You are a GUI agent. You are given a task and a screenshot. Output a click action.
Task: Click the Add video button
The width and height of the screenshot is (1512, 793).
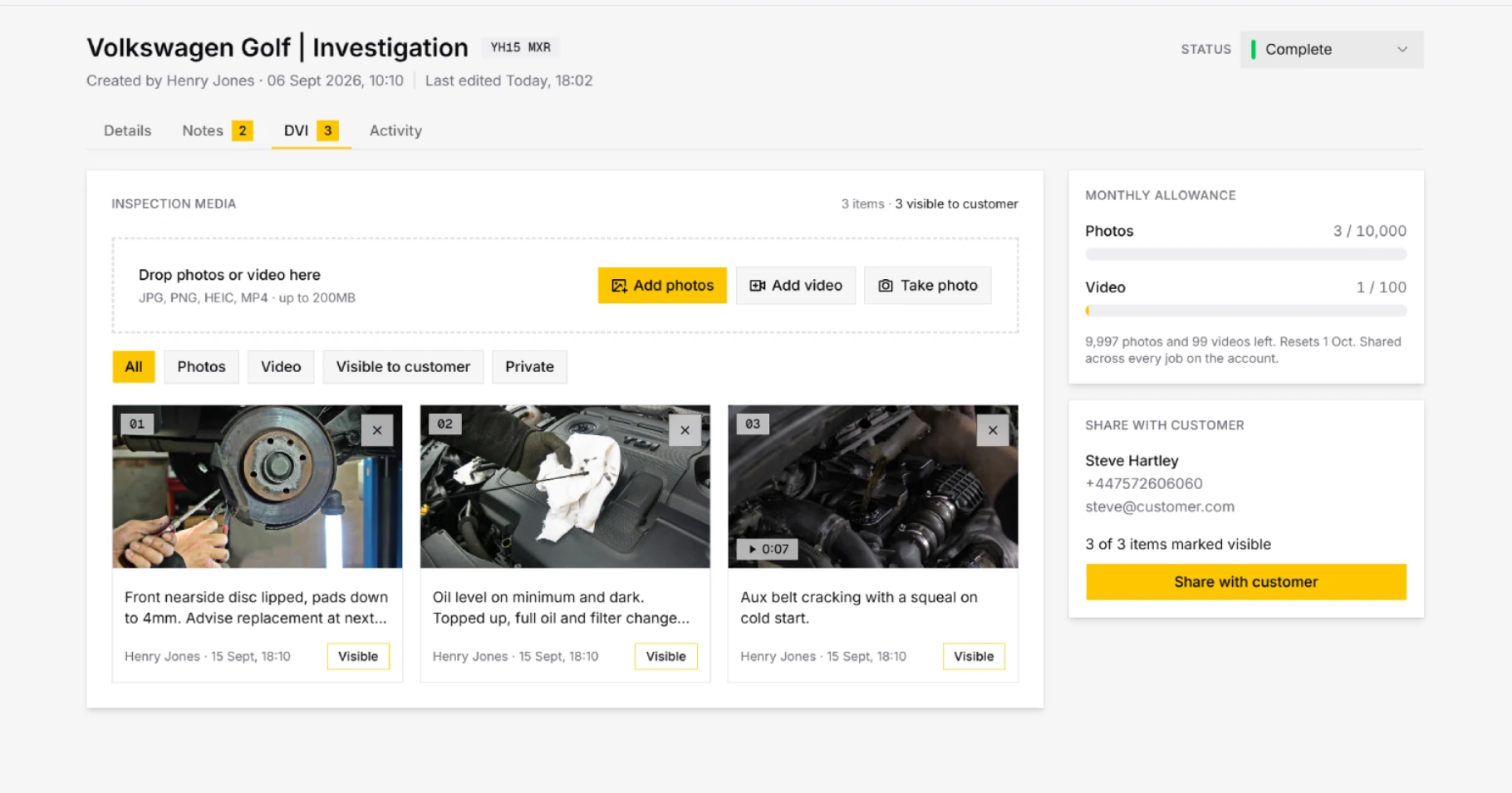(x=796, y=285)
